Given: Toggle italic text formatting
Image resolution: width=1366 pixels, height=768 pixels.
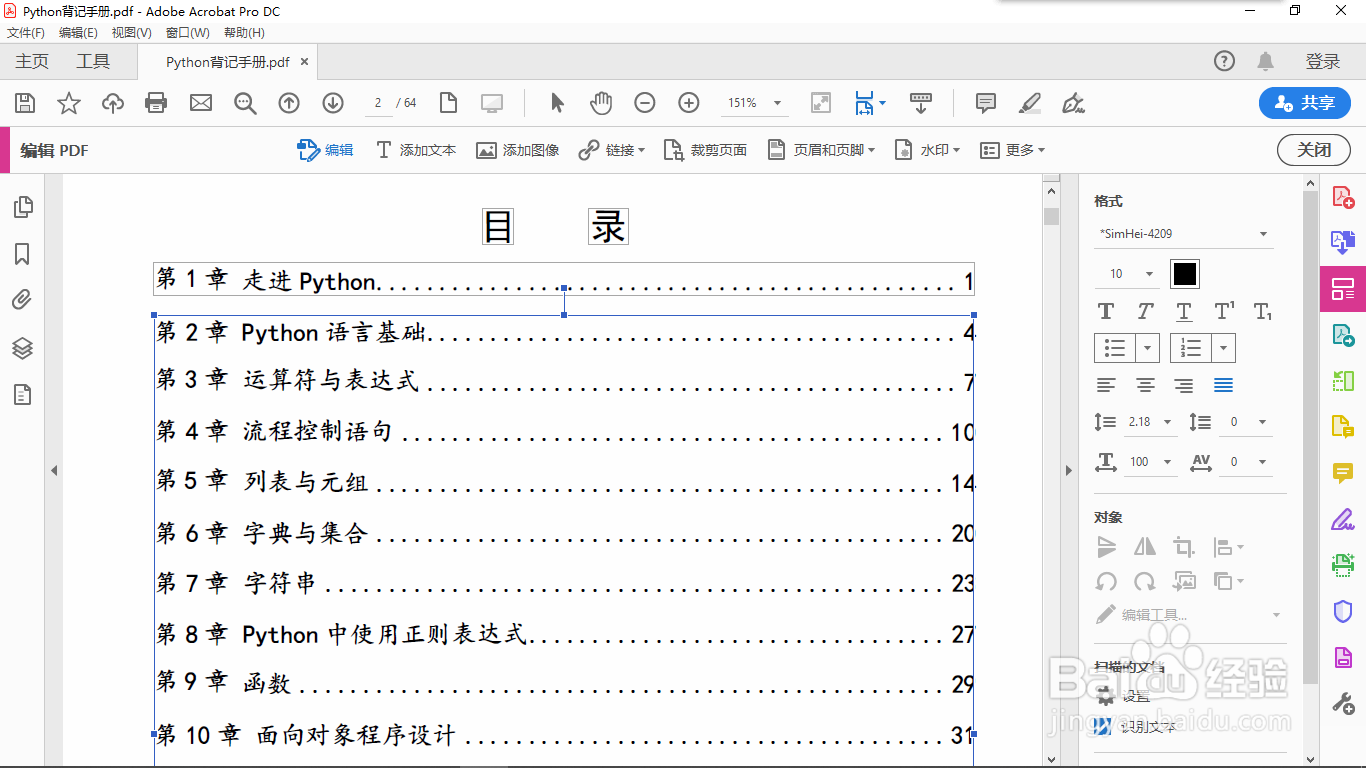Looking at the screenshot, I should click(x=1145, y=311).
